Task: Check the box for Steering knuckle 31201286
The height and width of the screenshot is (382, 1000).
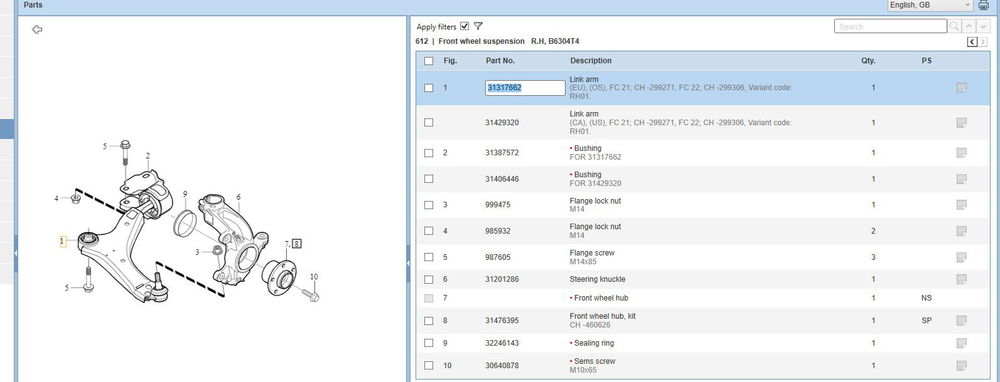Action: 429,279
